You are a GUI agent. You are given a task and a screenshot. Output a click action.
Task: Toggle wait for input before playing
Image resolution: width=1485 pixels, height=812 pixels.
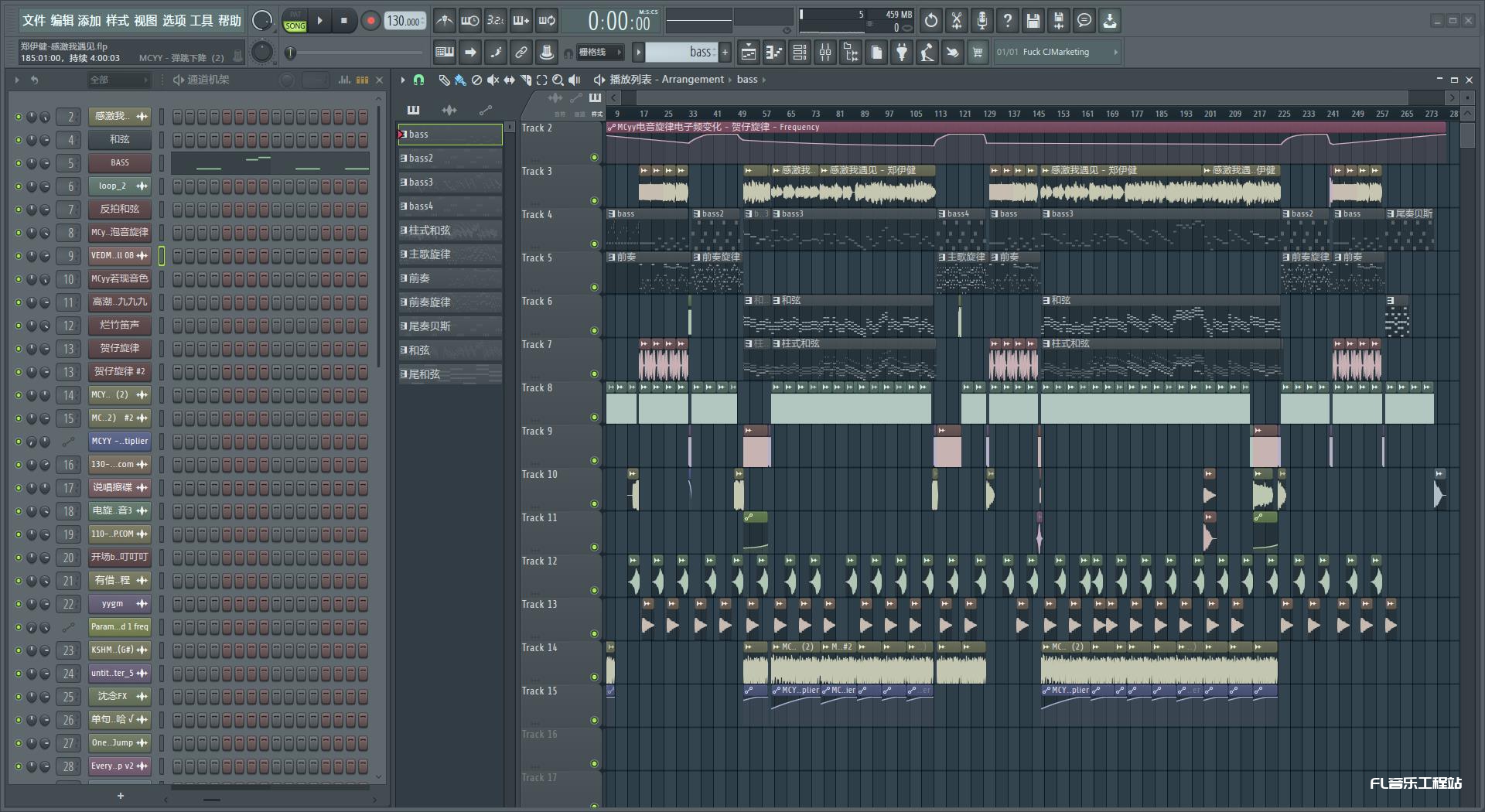point(469,21)
